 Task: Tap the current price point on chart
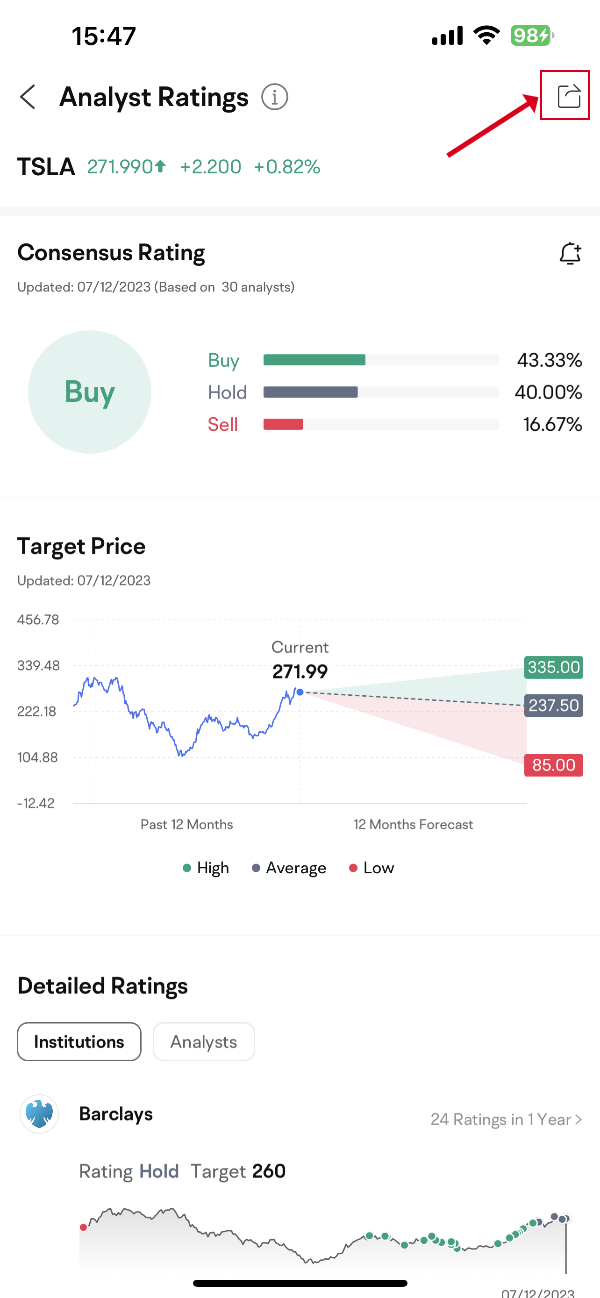click(299, 692)
